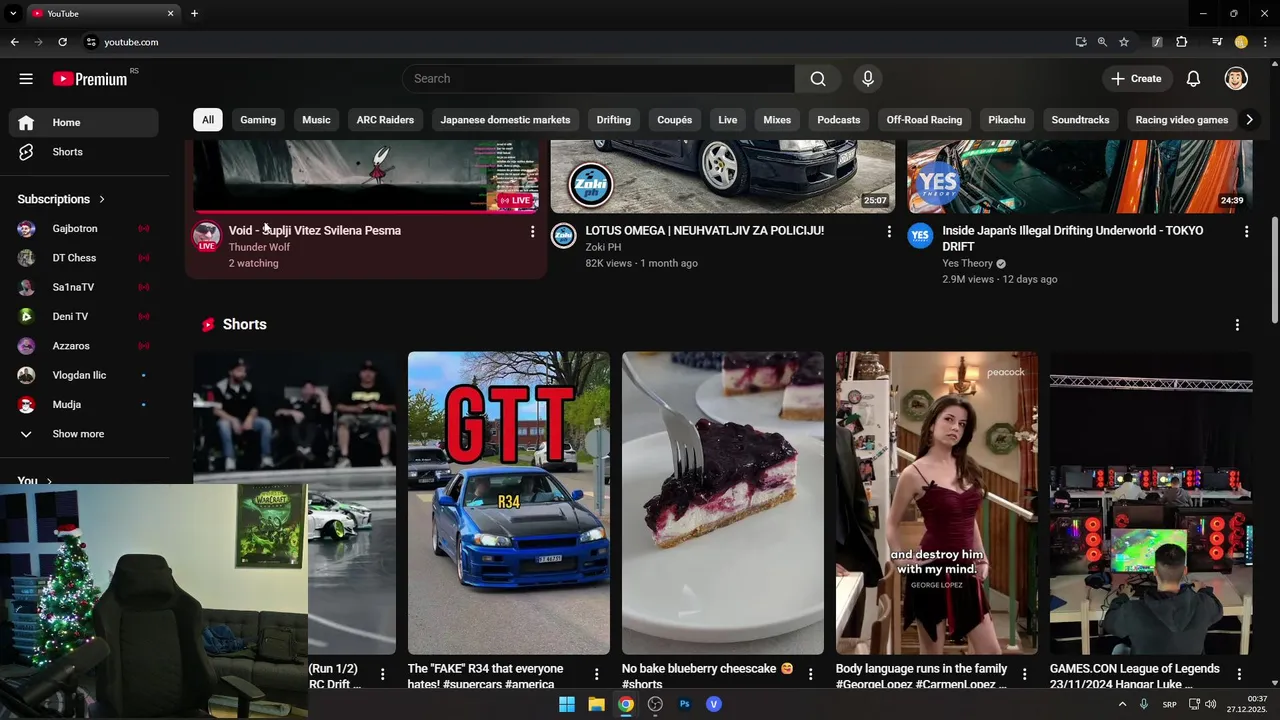
Task: Select the ARC Raiders chip
Action: coord(385,120)
